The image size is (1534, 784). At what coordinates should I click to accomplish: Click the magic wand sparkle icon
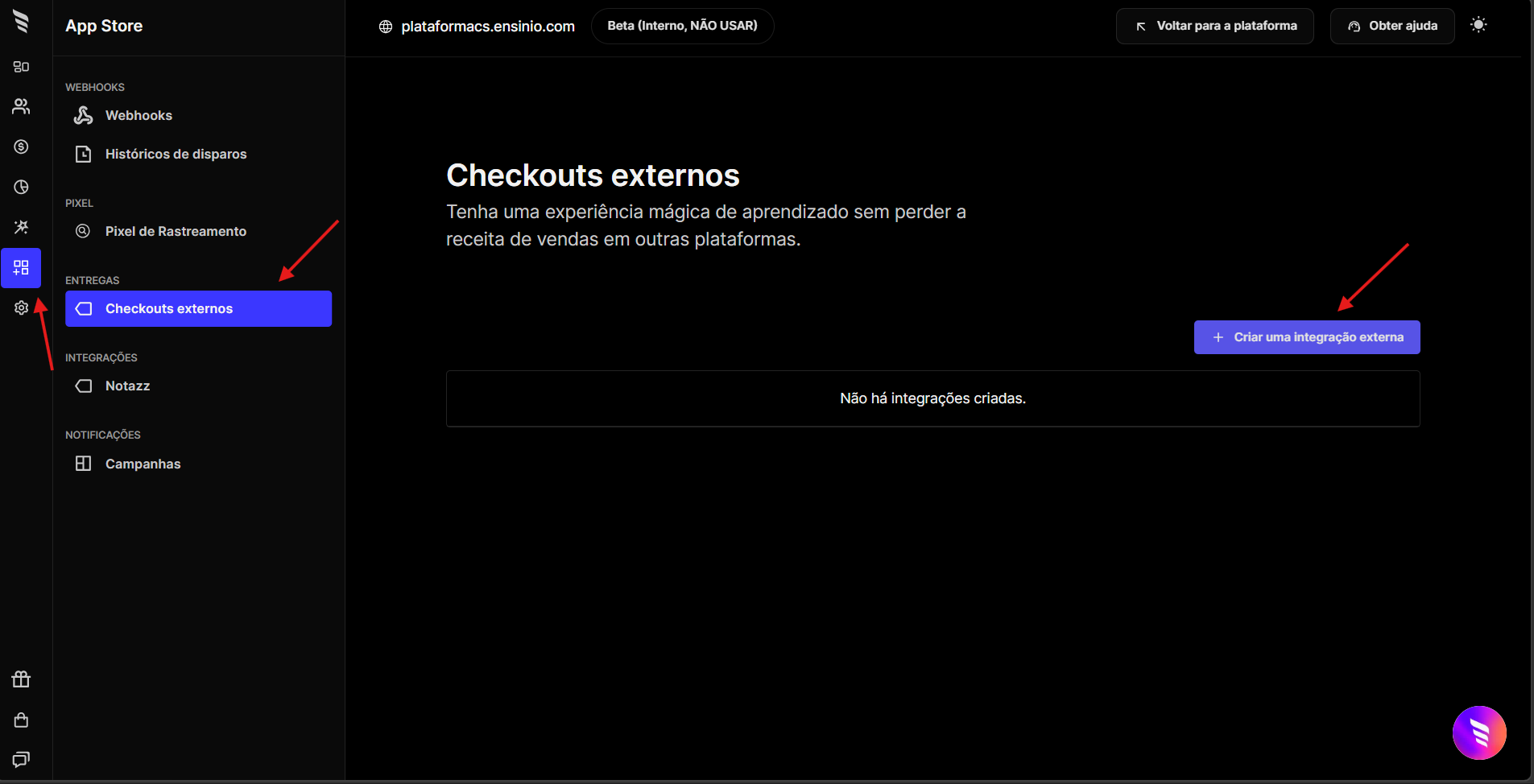coord(21,227)
